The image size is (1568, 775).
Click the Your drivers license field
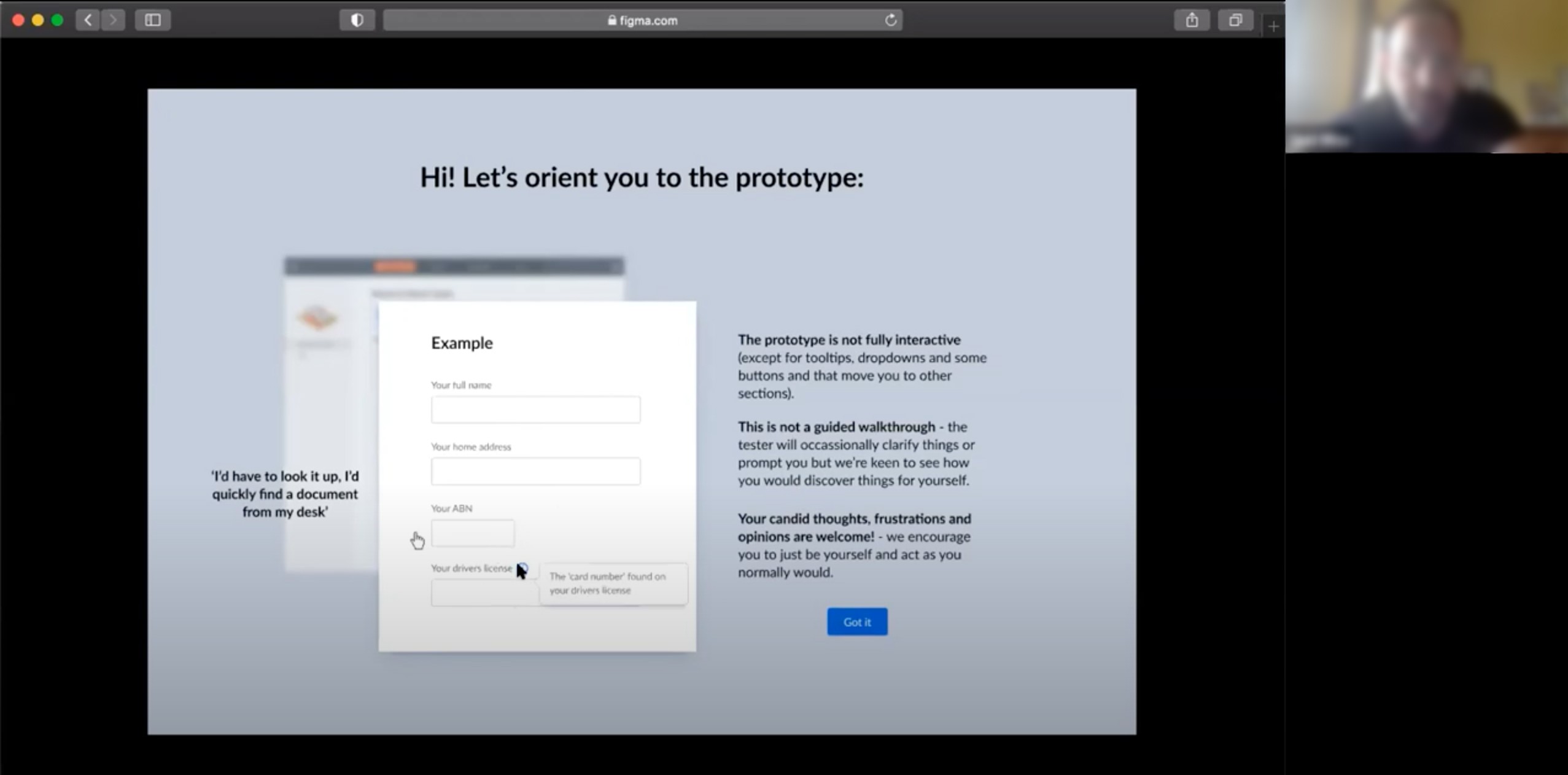pos(479,594)
